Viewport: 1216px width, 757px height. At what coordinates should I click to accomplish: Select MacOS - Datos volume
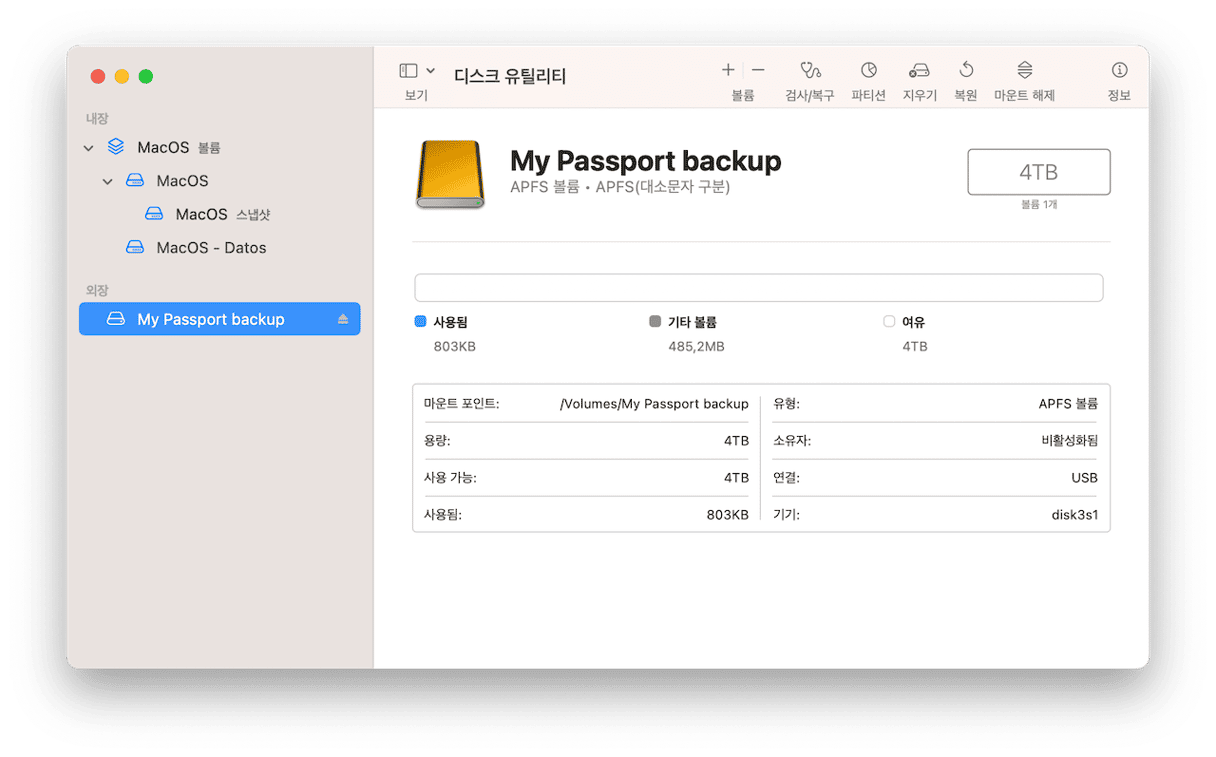(x=211, y=248)
